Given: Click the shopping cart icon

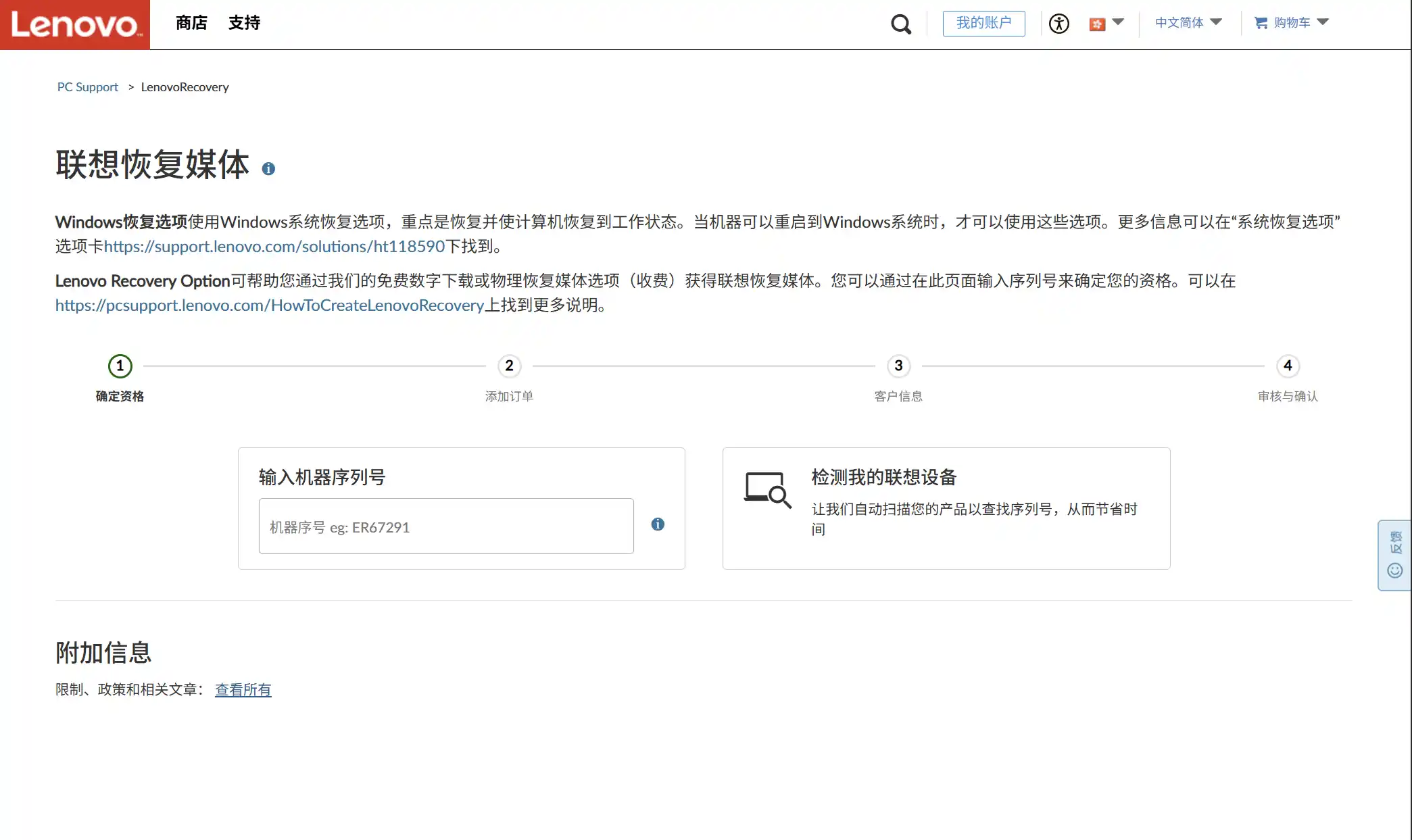Looking at the screenshot, I should (1261, 23).
